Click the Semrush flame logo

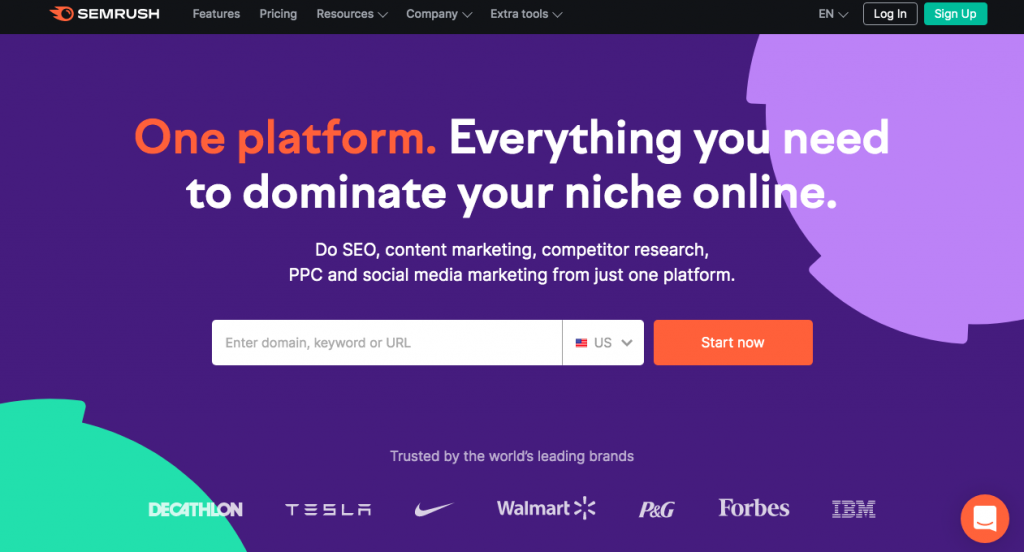click(62, 14)
